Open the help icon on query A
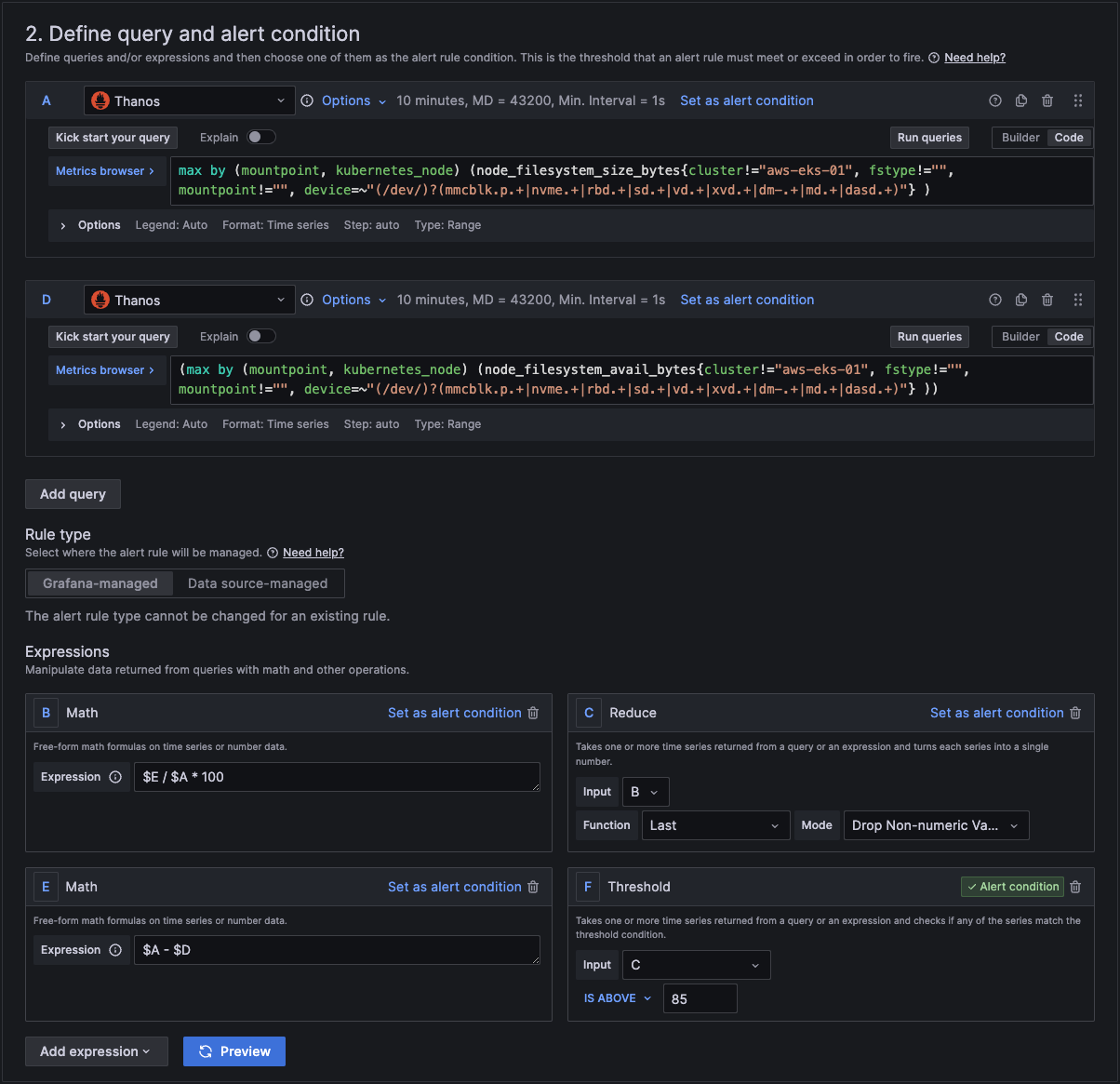This screenshot has height=1084, width=1120. pos(994,100)
